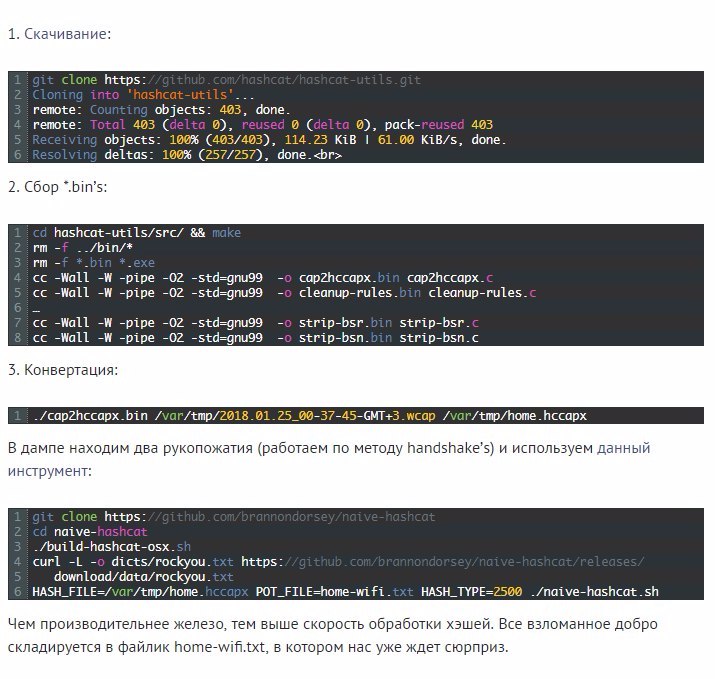Click the strip-bsr.bin compile line
Screen dimensions: 715x679
[x=255, y=323]
